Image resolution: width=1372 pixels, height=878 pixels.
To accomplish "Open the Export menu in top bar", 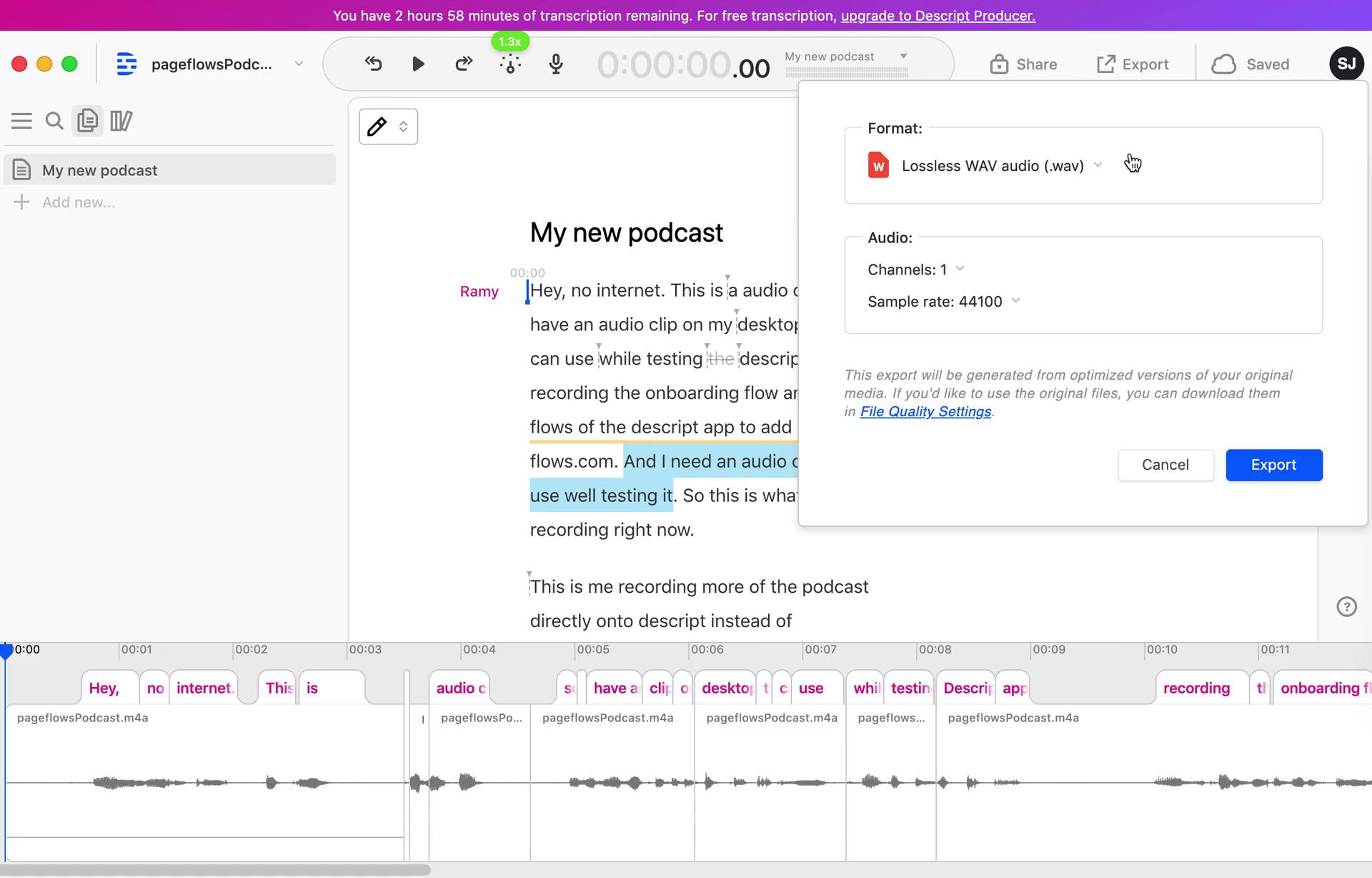I will point(1133,64).
